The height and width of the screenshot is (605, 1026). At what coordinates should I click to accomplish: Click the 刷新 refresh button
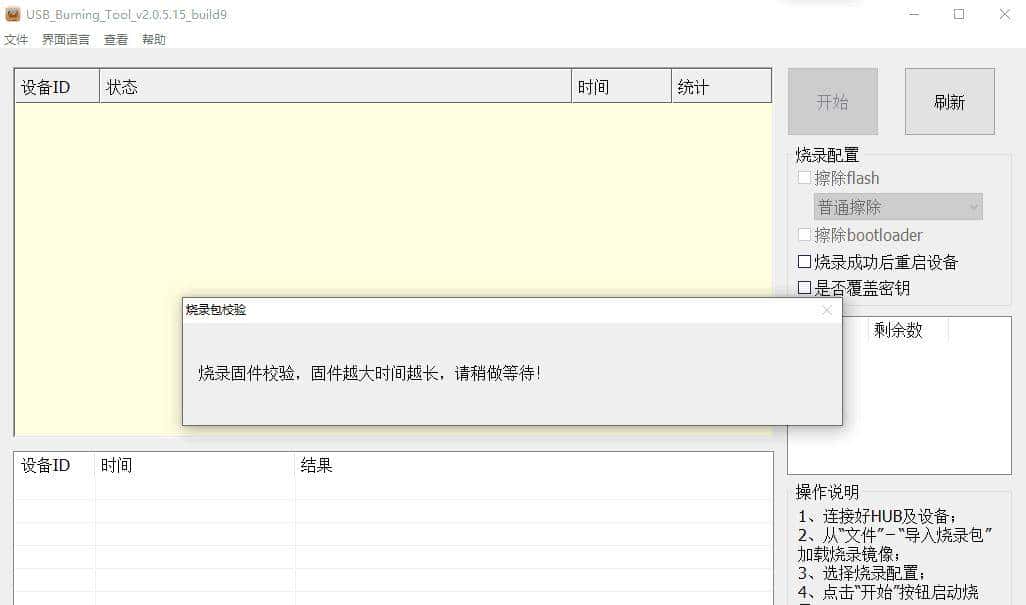coord(948,101)
